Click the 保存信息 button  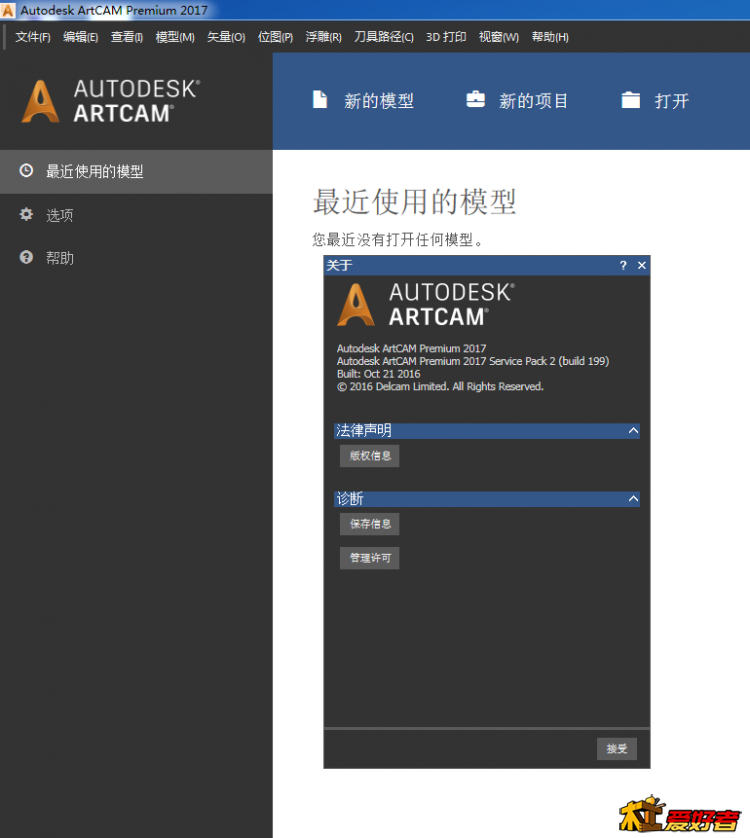click(x=369, y=524)
